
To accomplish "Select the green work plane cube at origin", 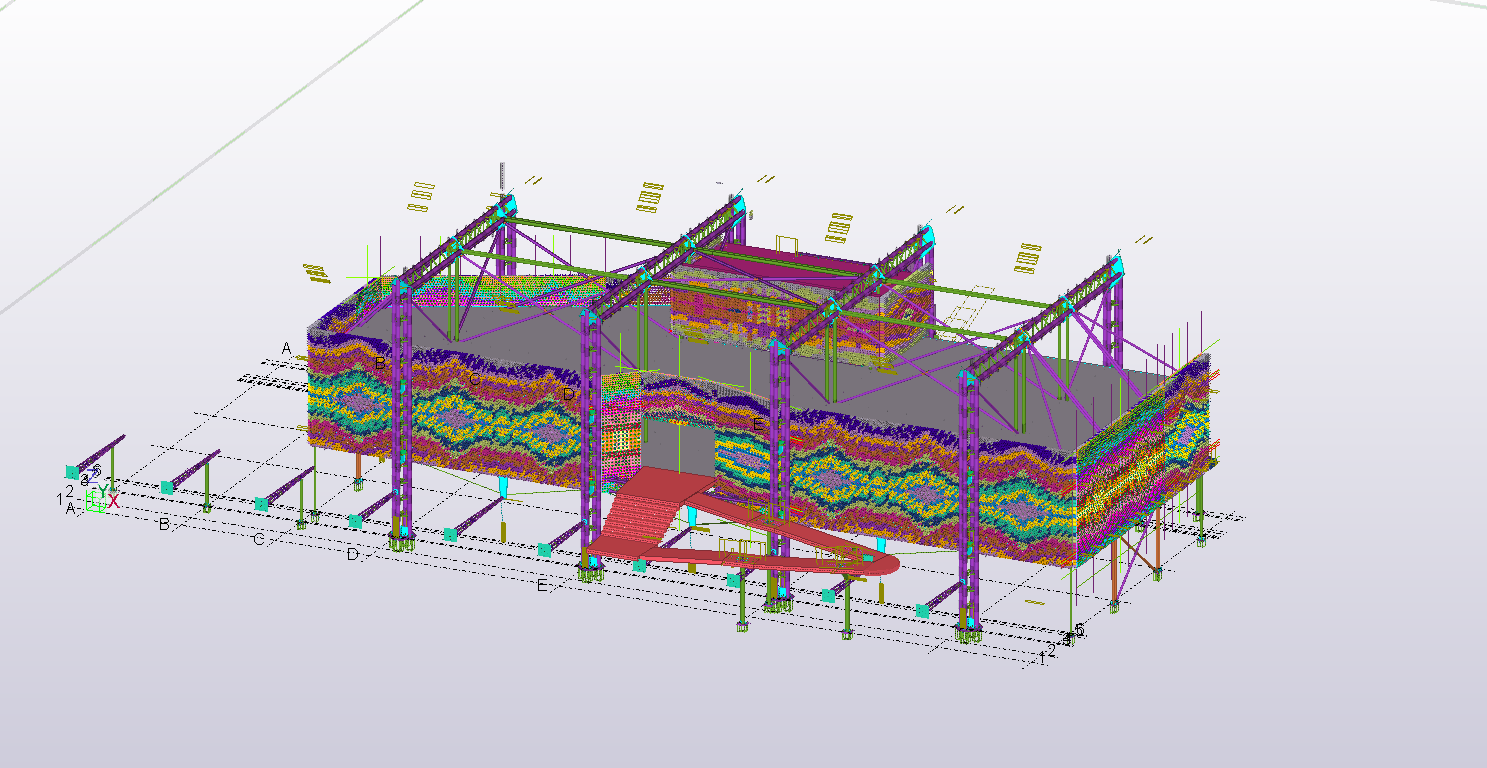I will click(x=92, y=502).
